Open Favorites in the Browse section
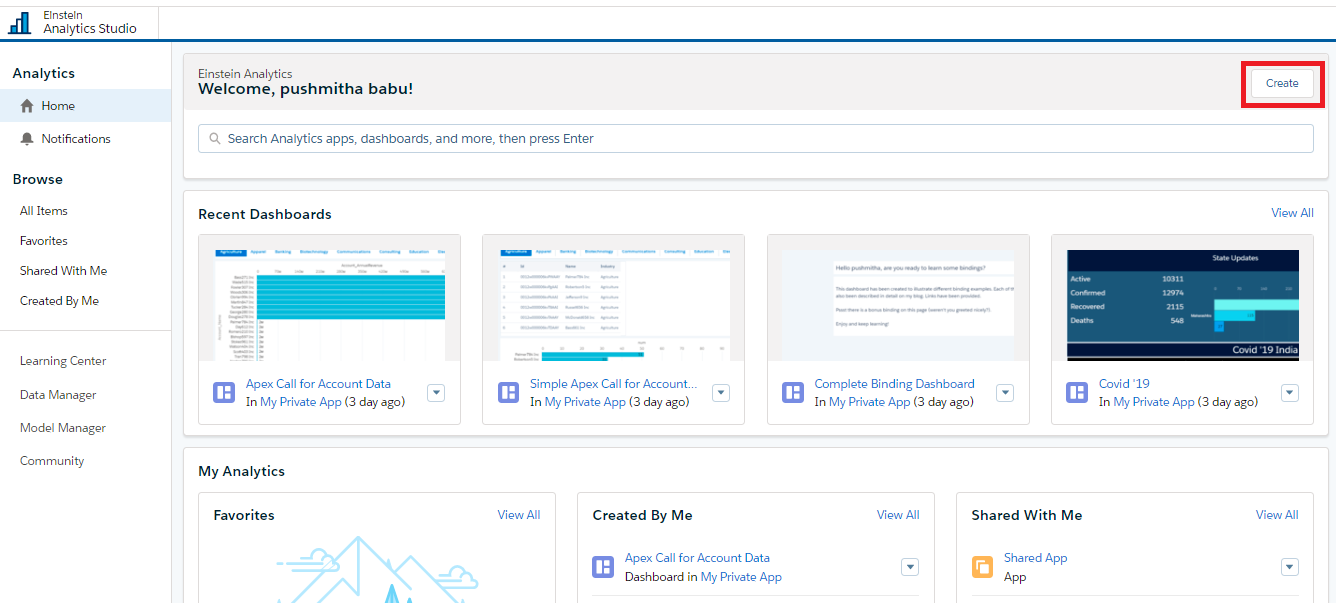1336x603 pixels. coord(44,241)
